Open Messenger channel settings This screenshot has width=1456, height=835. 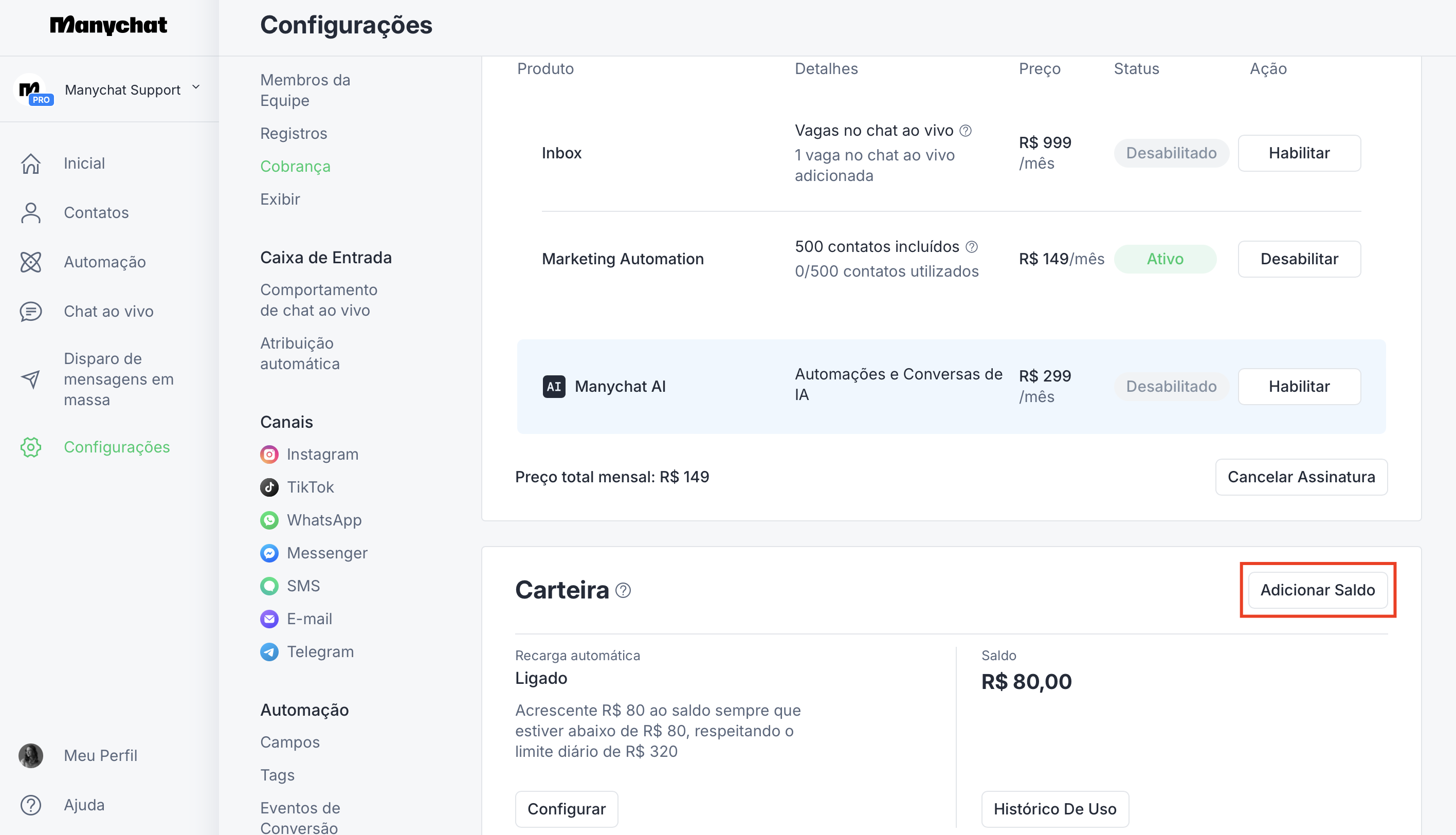point(327,553)
